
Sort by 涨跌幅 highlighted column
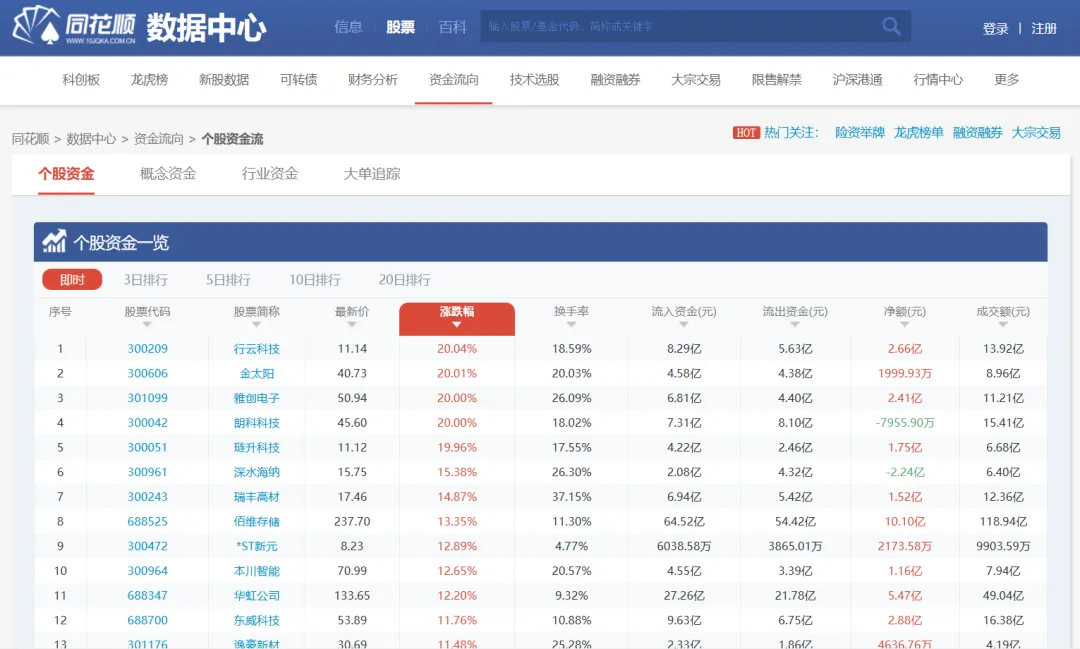click(457, 318)
